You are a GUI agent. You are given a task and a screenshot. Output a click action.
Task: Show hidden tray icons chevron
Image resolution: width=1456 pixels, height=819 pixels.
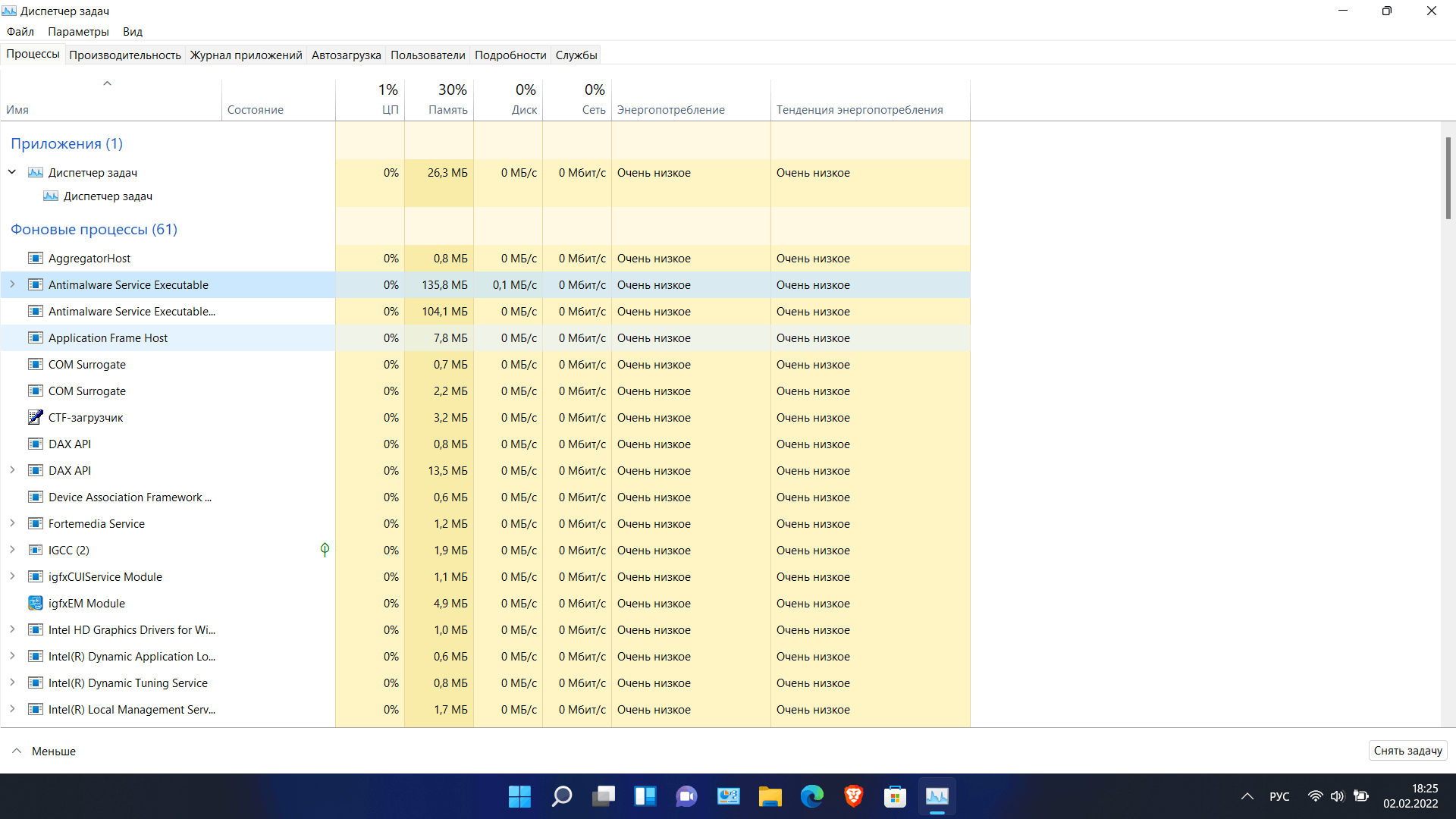(x=1247, y=796)
